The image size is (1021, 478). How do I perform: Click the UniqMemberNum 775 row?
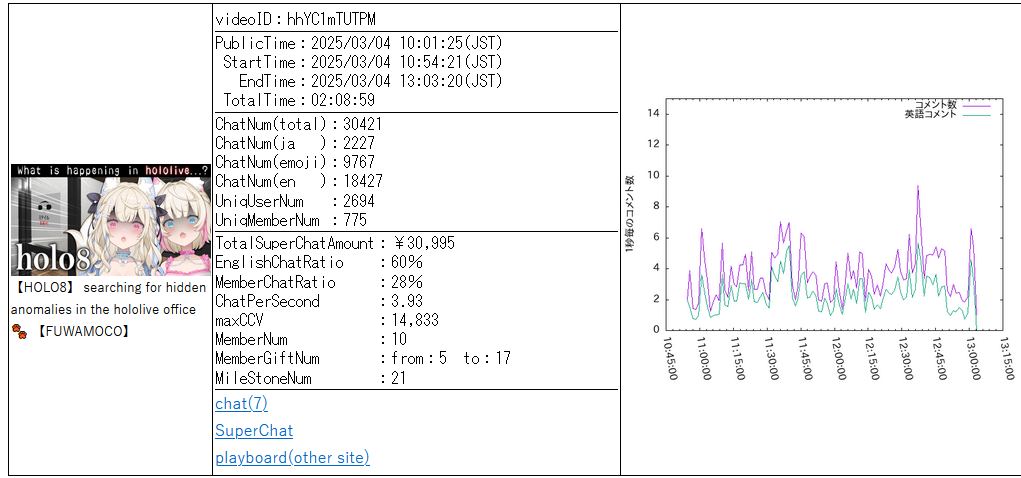pos(291,219)
